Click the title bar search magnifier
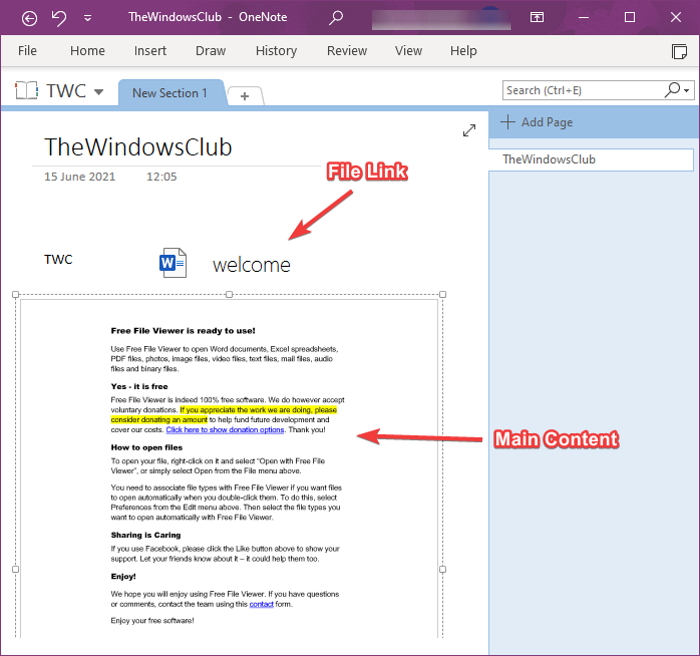This screenshot has height=656, width=700. [336, 18]
